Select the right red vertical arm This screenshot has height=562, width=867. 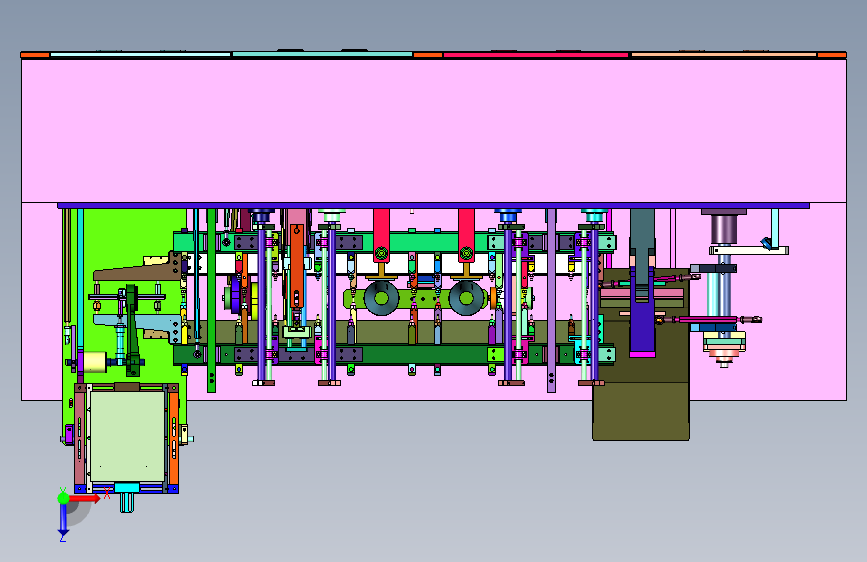coord(466,235)
